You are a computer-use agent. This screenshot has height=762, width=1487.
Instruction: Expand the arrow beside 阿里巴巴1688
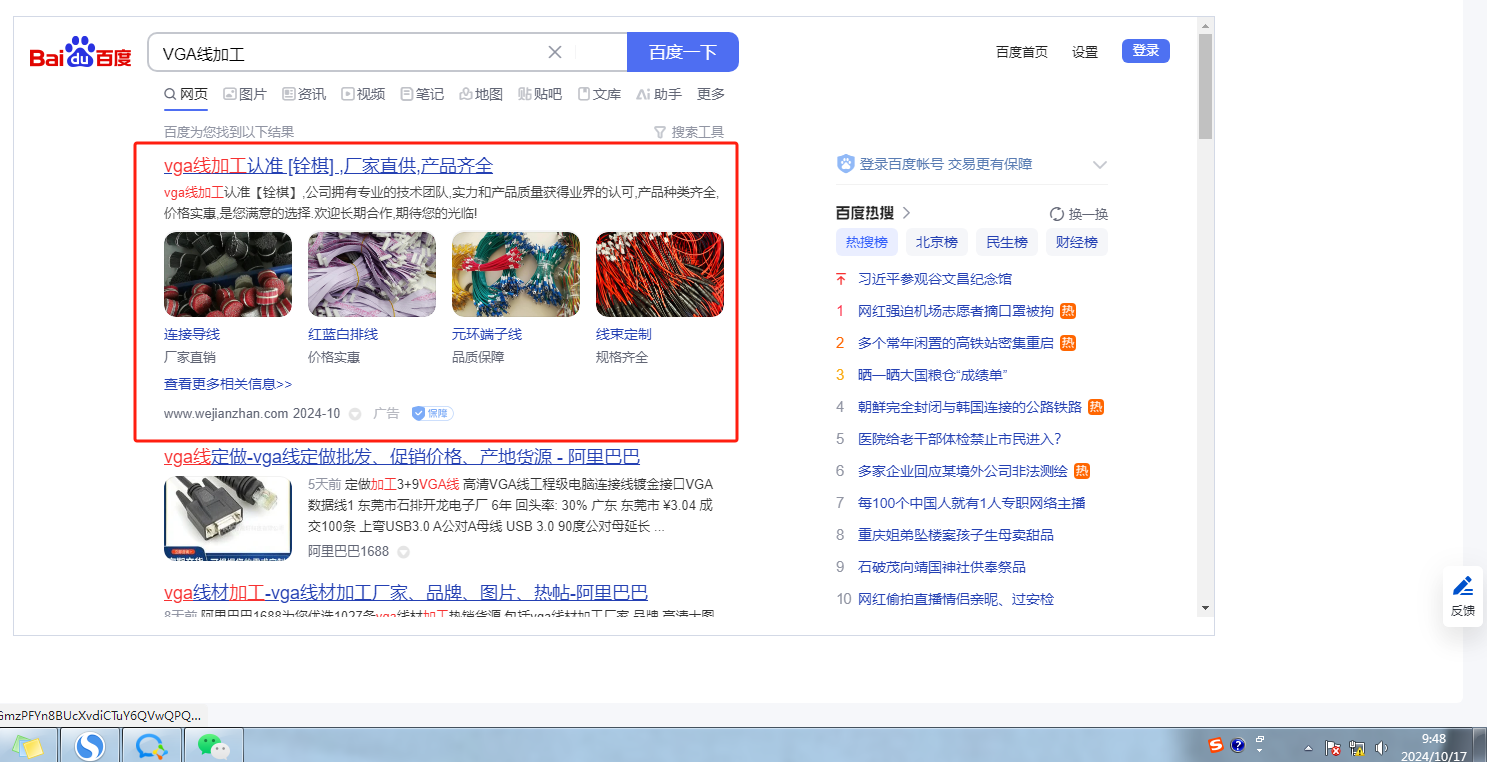click(404, 552)
